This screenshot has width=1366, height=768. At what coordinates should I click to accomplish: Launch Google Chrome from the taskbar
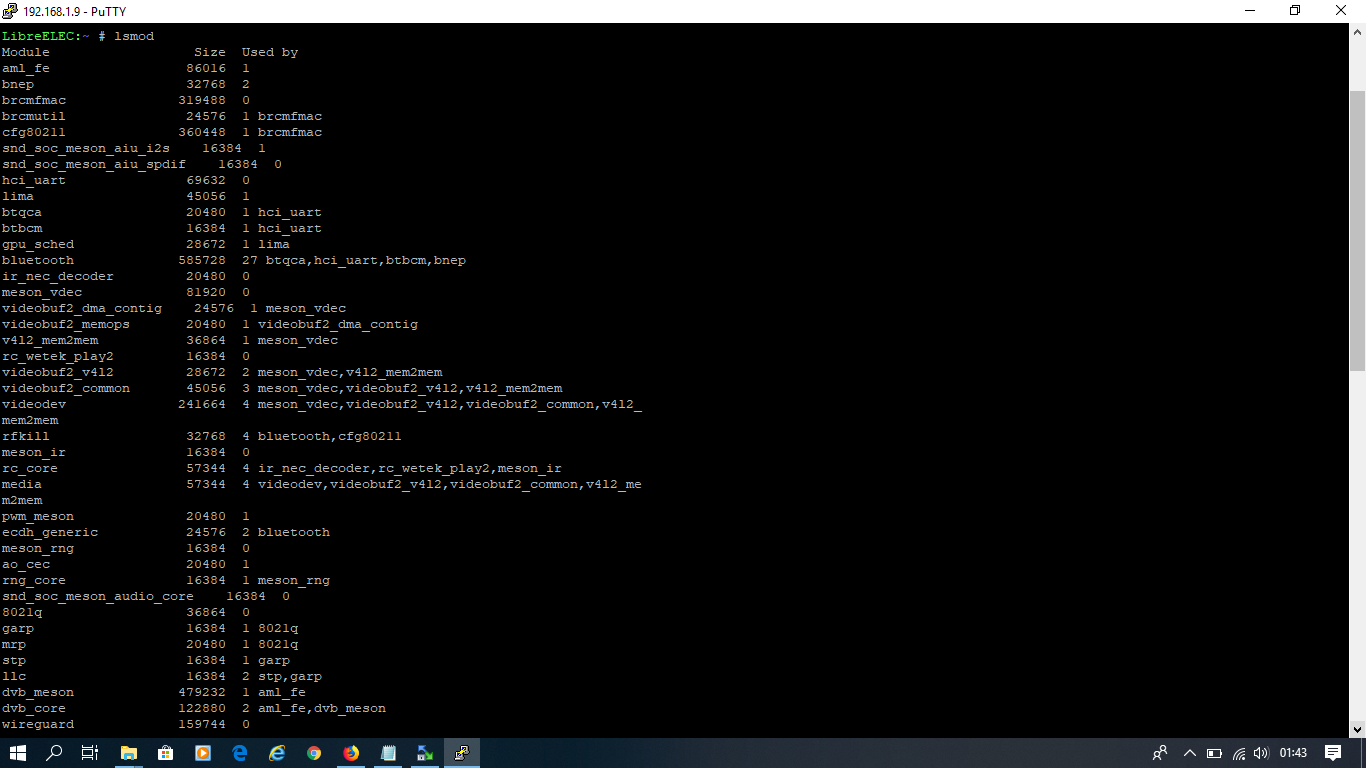(314, 753)
